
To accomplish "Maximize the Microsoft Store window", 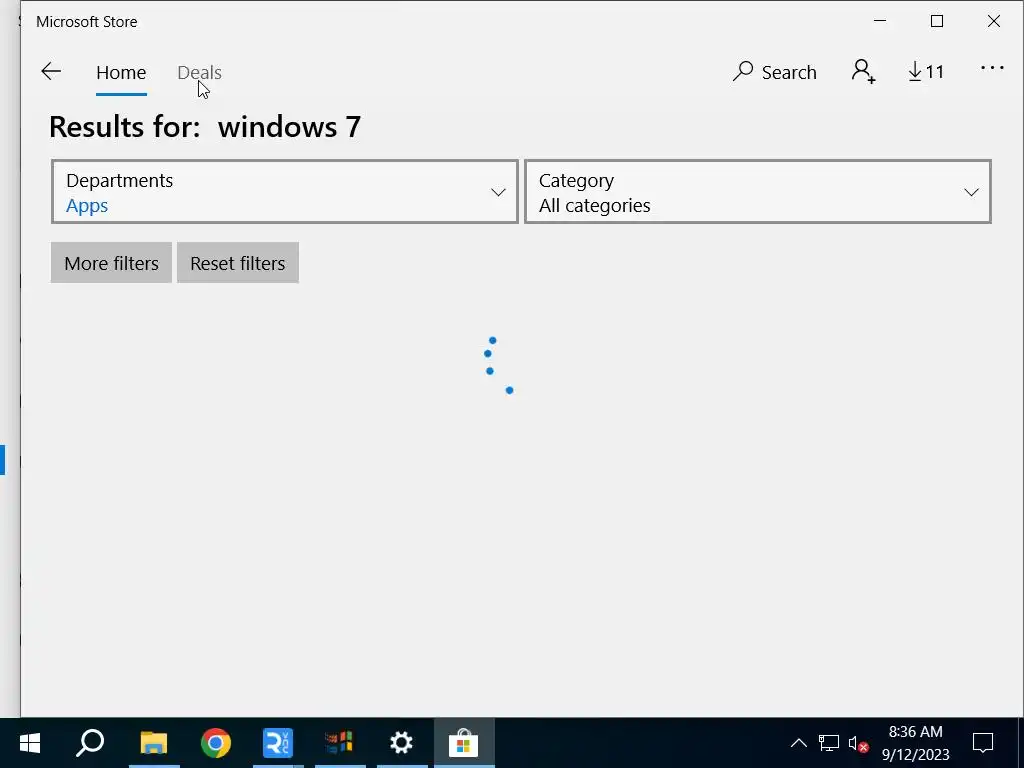I will 936,21.
